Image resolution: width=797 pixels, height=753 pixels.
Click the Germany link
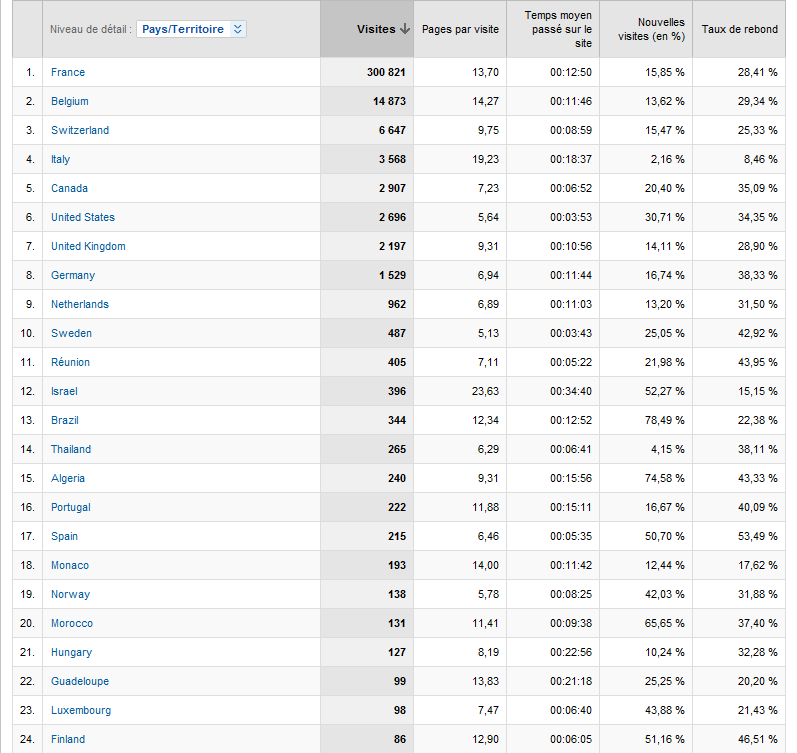pyautogui.click(x=73, y=275)
